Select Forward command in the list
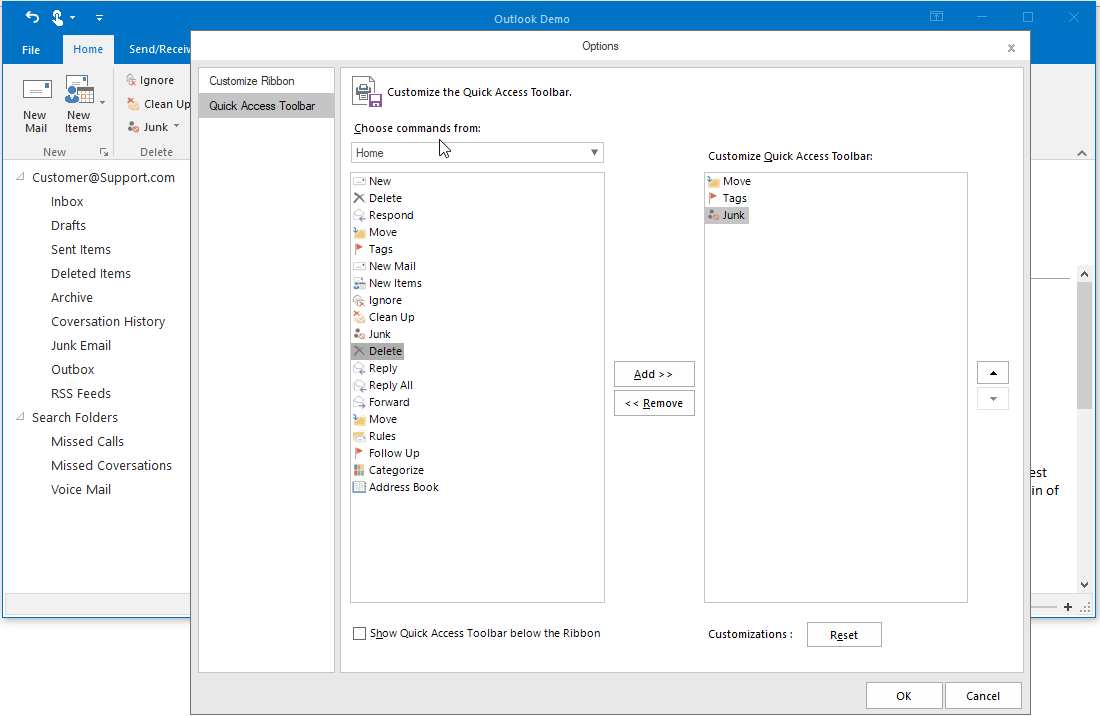The height and width of the screenshot is (716, 1100). pyautogui.click(x=388, y=402)
